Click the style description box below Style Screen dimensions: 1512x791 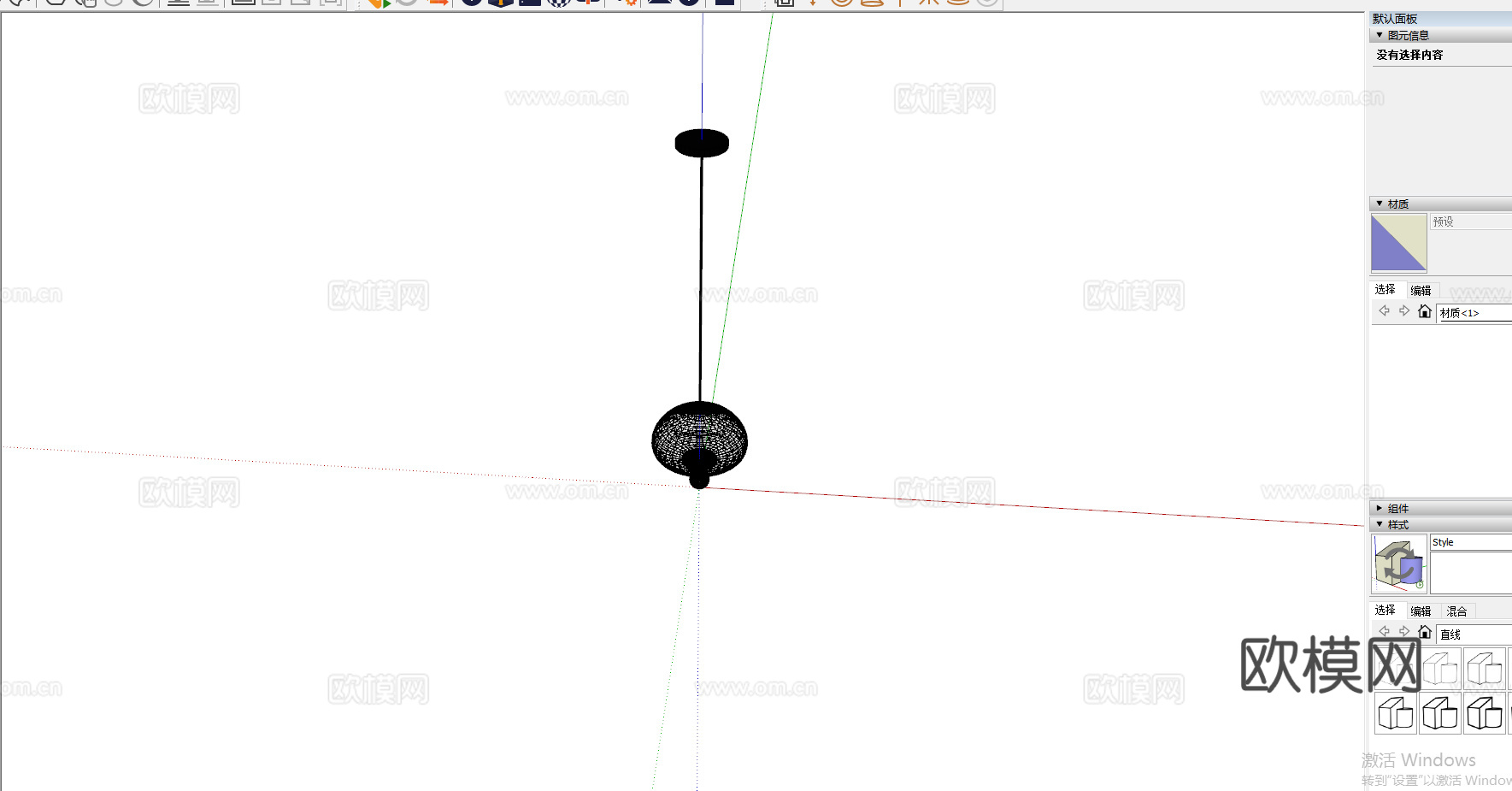point(1471,573)
